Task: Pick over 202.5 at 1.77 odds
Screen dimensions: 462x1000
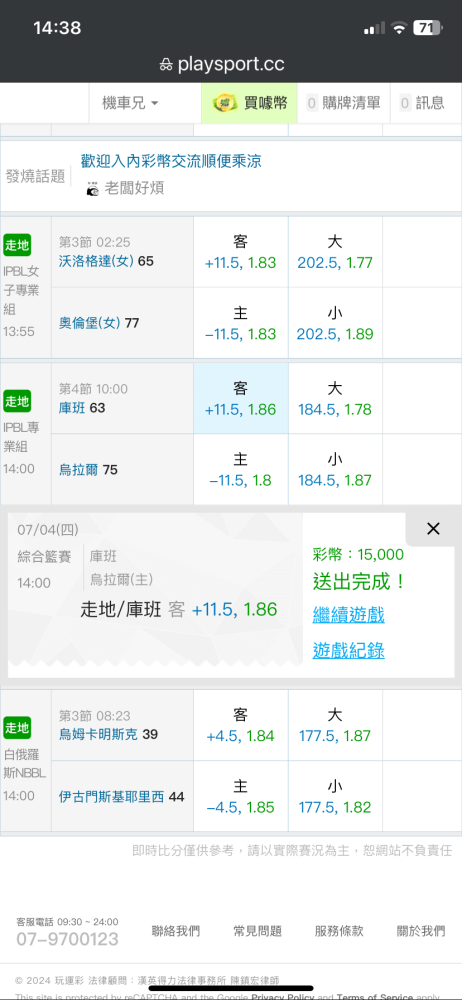Action: point(335,252)
